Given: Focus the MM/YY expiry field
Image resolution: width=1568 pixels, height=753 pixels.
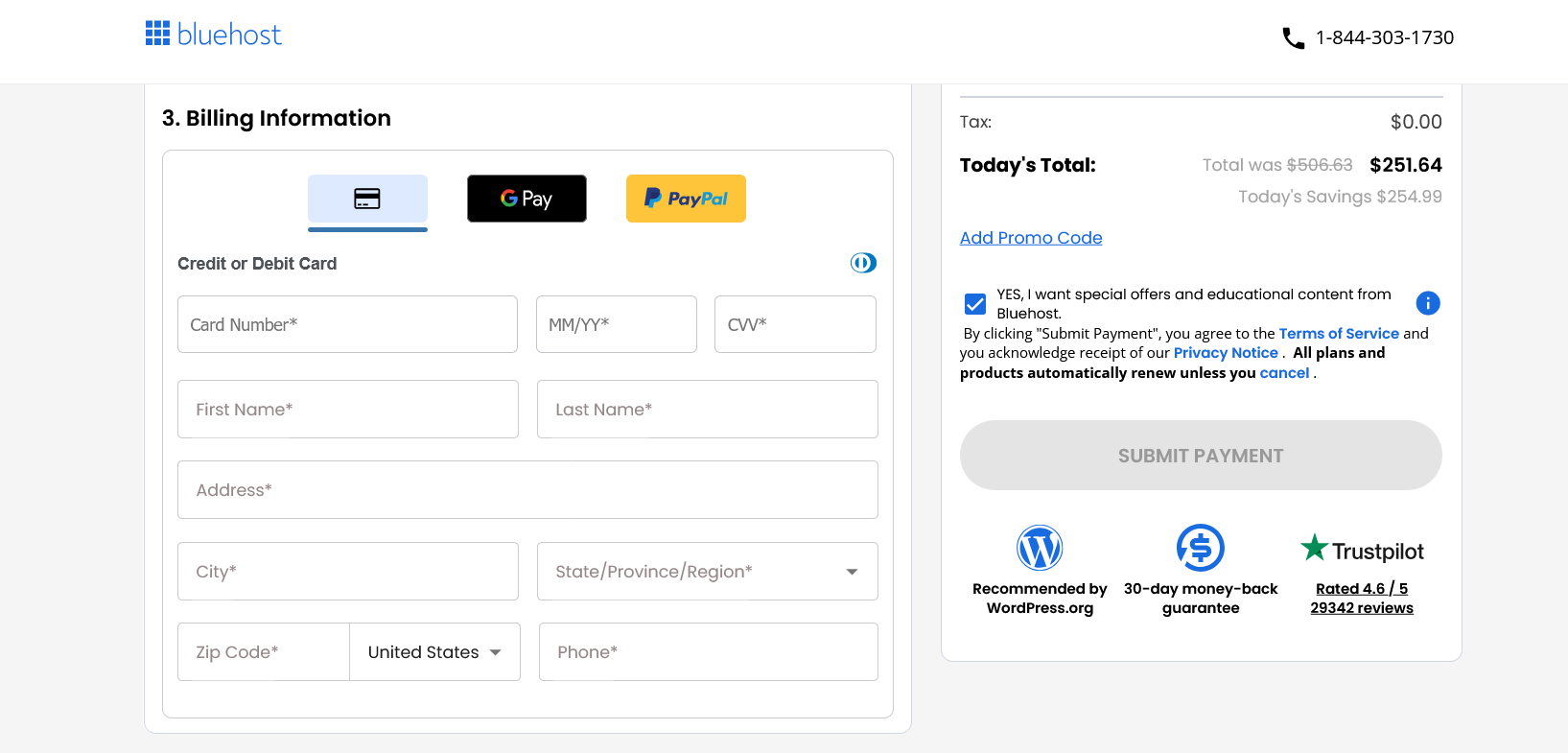Looking at the screenshot, I should pos(617,324).
